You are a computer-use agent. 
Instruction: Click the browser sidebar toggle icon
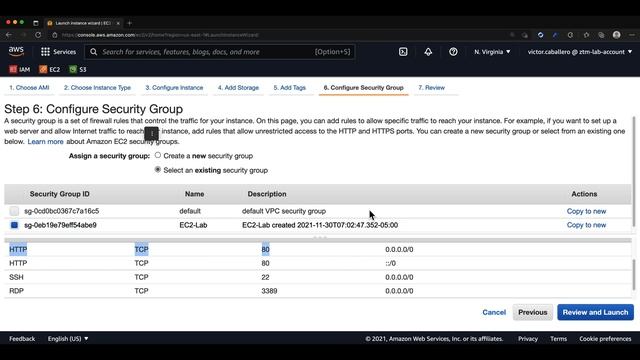[36, 23]
